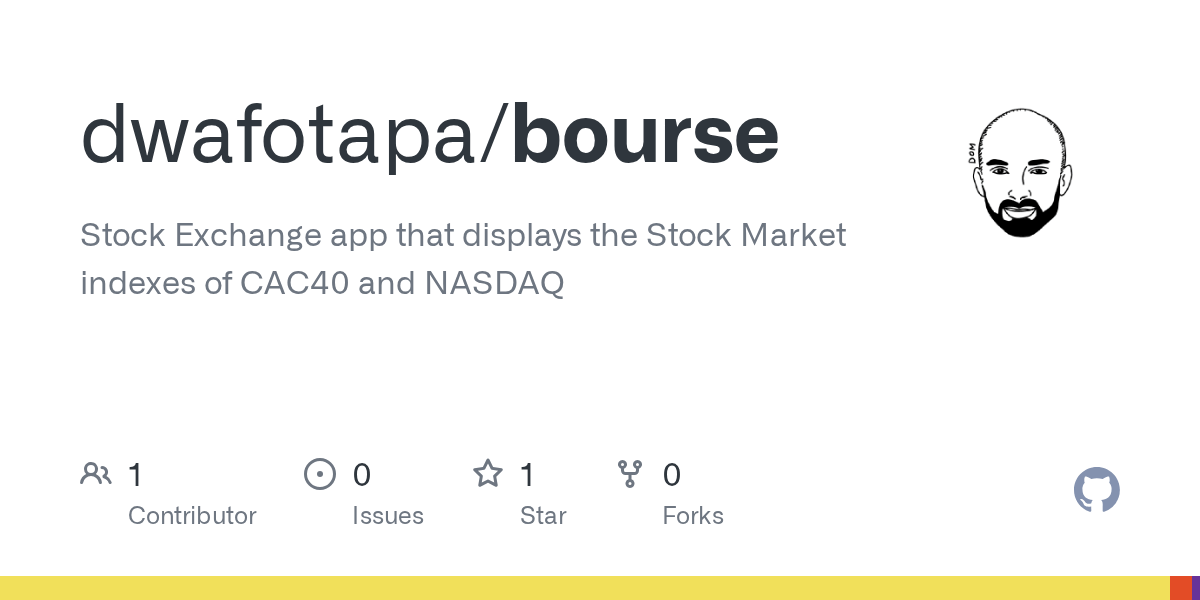Open the dwafotapa owner name
The image size is (1200, 600).
279,135
